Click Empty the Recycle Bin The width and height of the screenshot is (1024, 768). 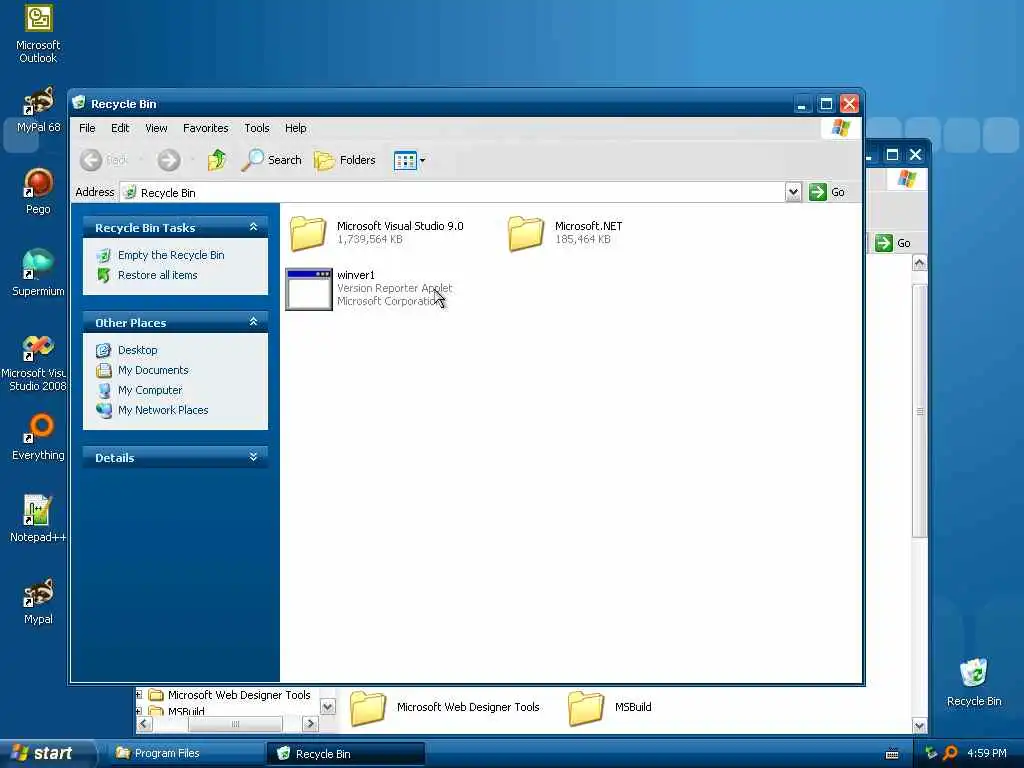coord(171,255)
